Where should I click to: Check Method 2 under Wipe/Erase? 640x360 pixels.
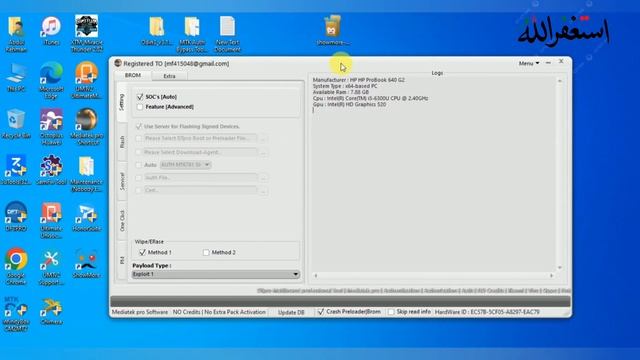pos(206,252)
